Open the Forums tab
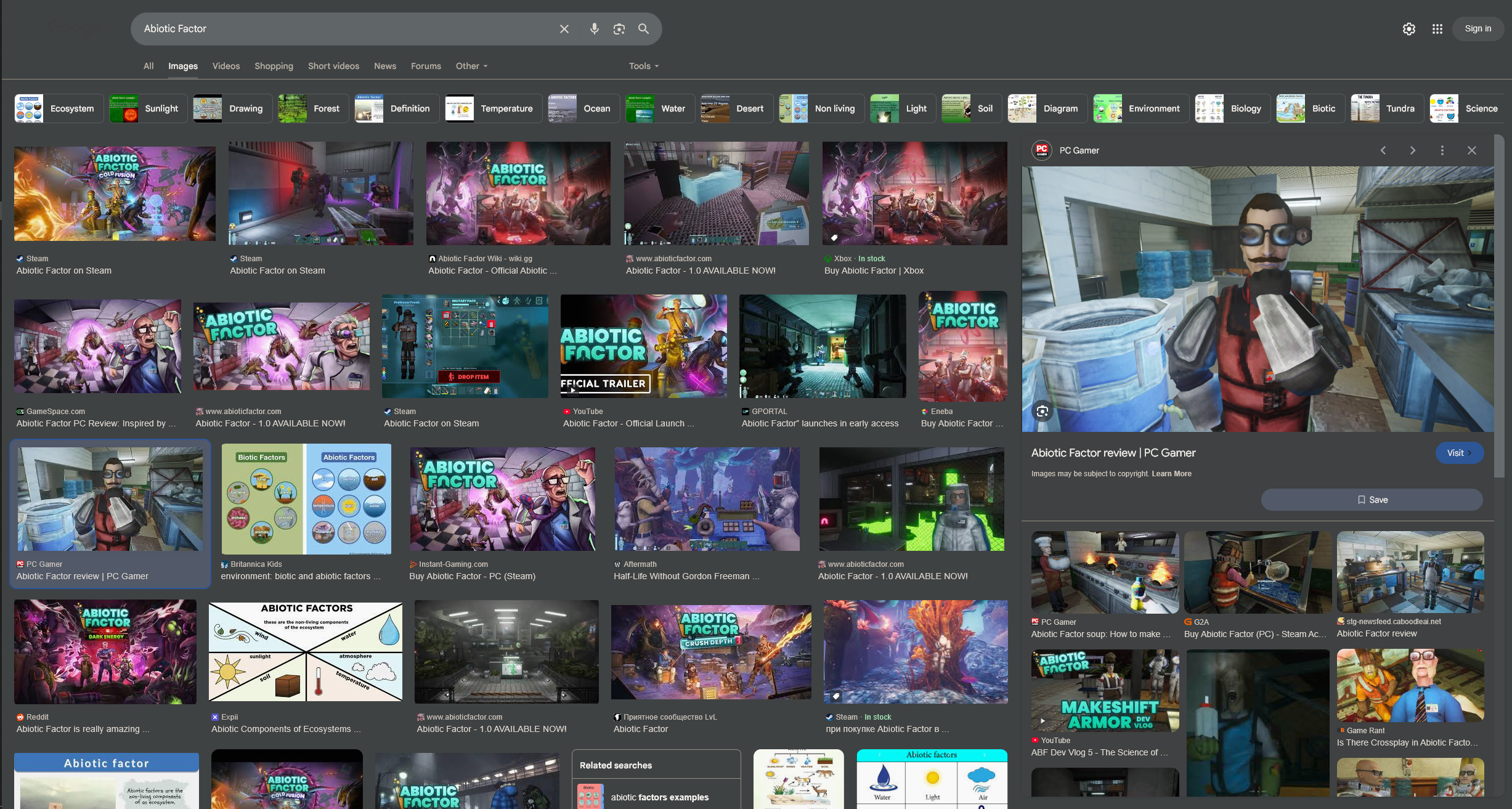The height and width of the screenshot is (809, 1512). (426, 66)
